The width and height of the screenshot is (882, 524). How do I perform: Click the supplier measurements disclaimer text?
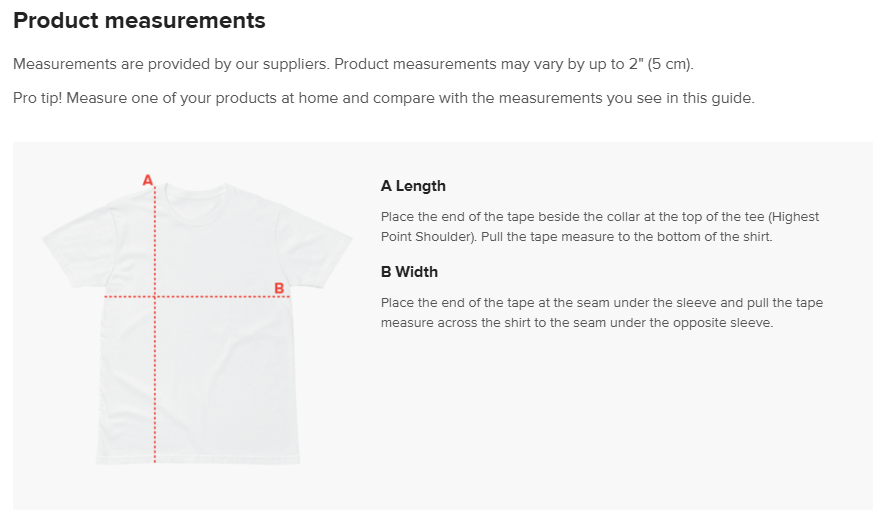tap(353, 64)
